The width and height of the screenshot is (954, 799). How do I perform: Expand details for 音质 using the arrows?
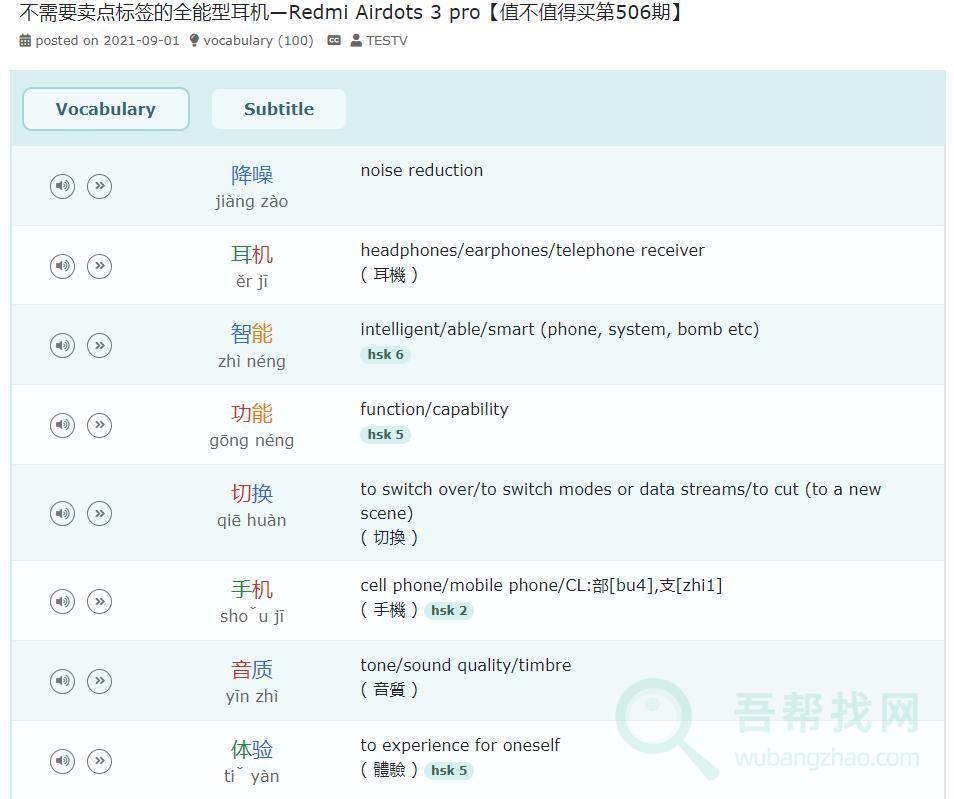pyautogui.click(x=99, y=681)
